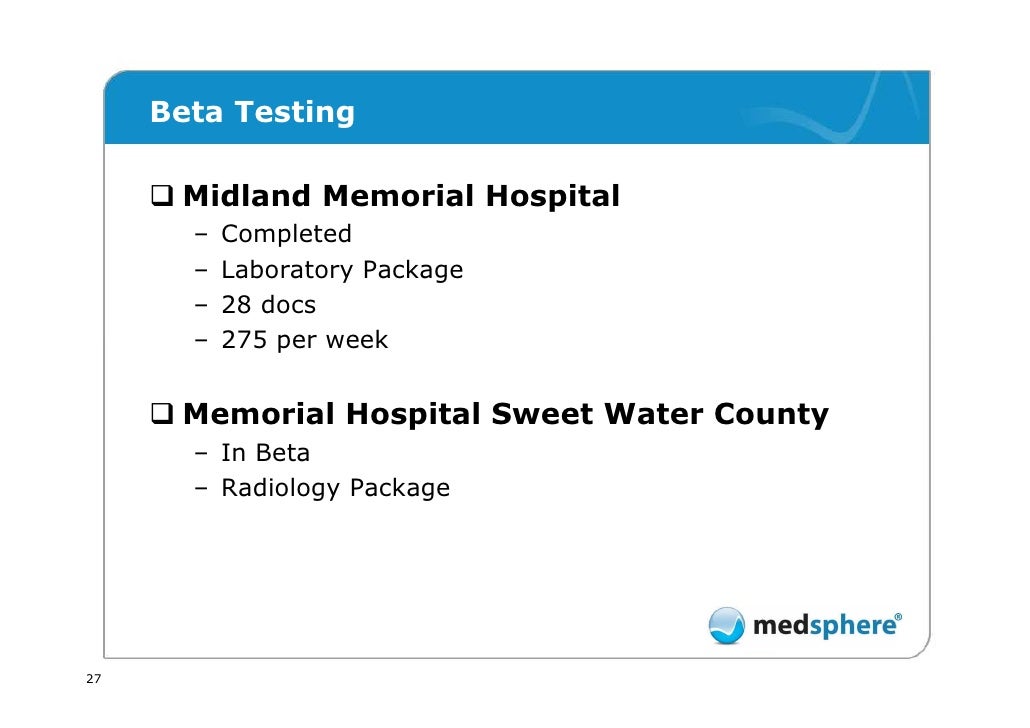The width and height of the screenshot is (1030, 728).
Task: Click the Laboratory Package bullet text
Action: click(x=342, y=270)
